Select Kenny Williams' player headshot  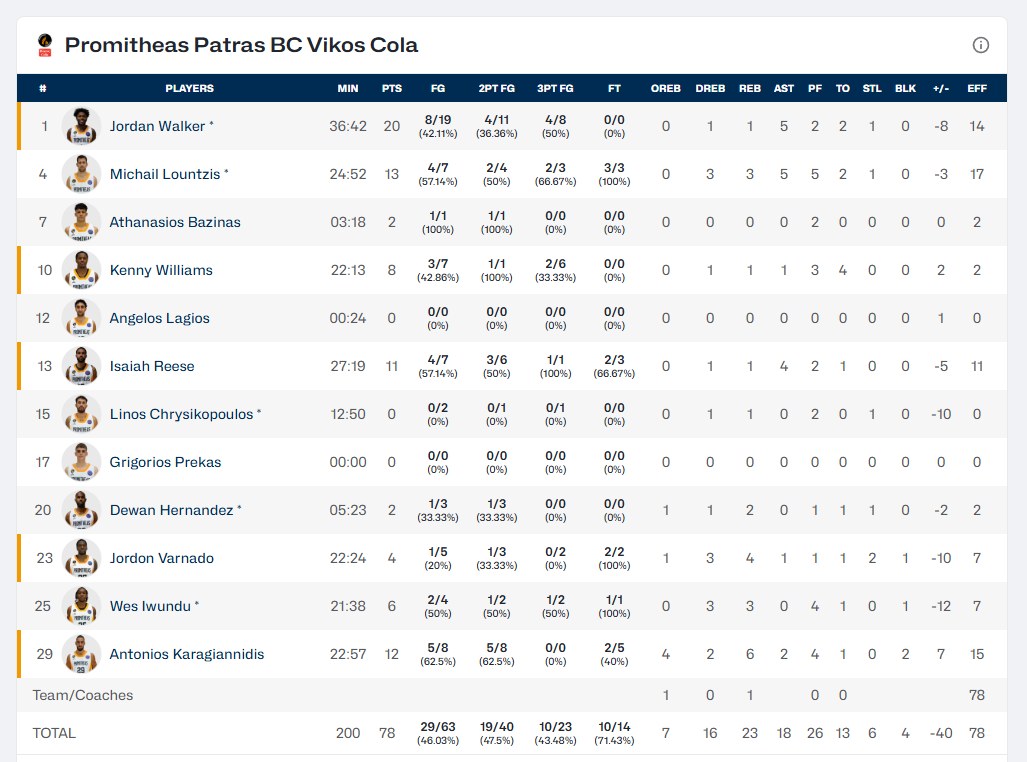(x=81, y=271)
